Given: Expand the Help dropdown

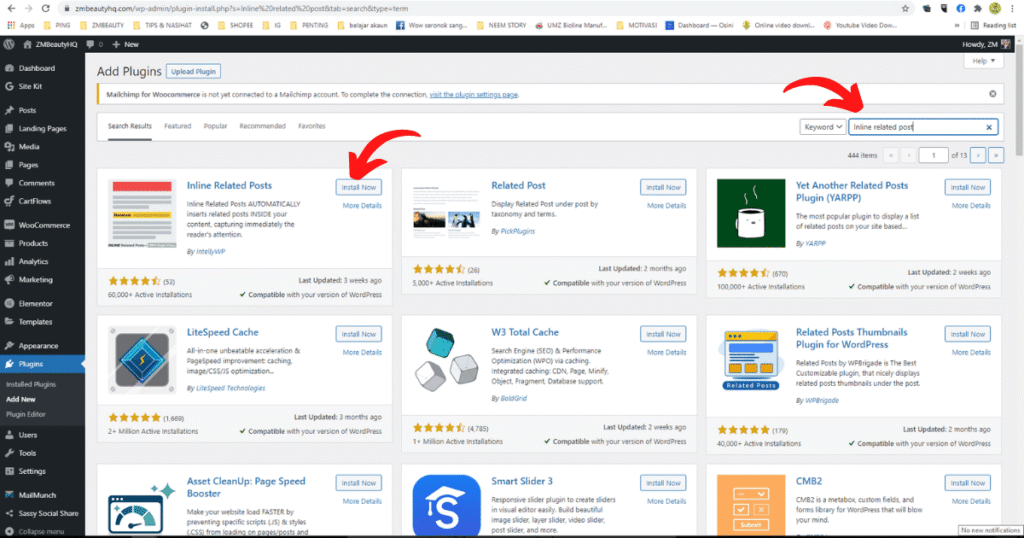Looking at the screenshot, I should tap(984, 61).
